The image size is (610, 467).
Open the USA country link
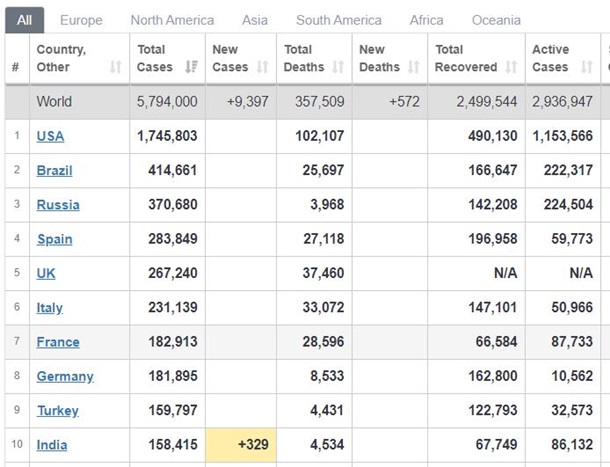(x=50, y=136)
